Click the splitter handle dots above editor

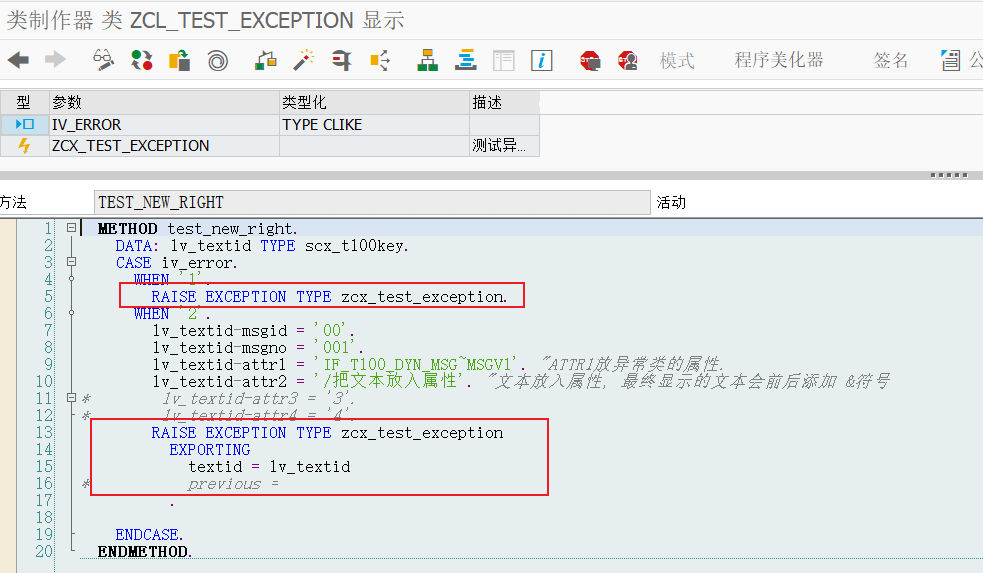point(949,175)
